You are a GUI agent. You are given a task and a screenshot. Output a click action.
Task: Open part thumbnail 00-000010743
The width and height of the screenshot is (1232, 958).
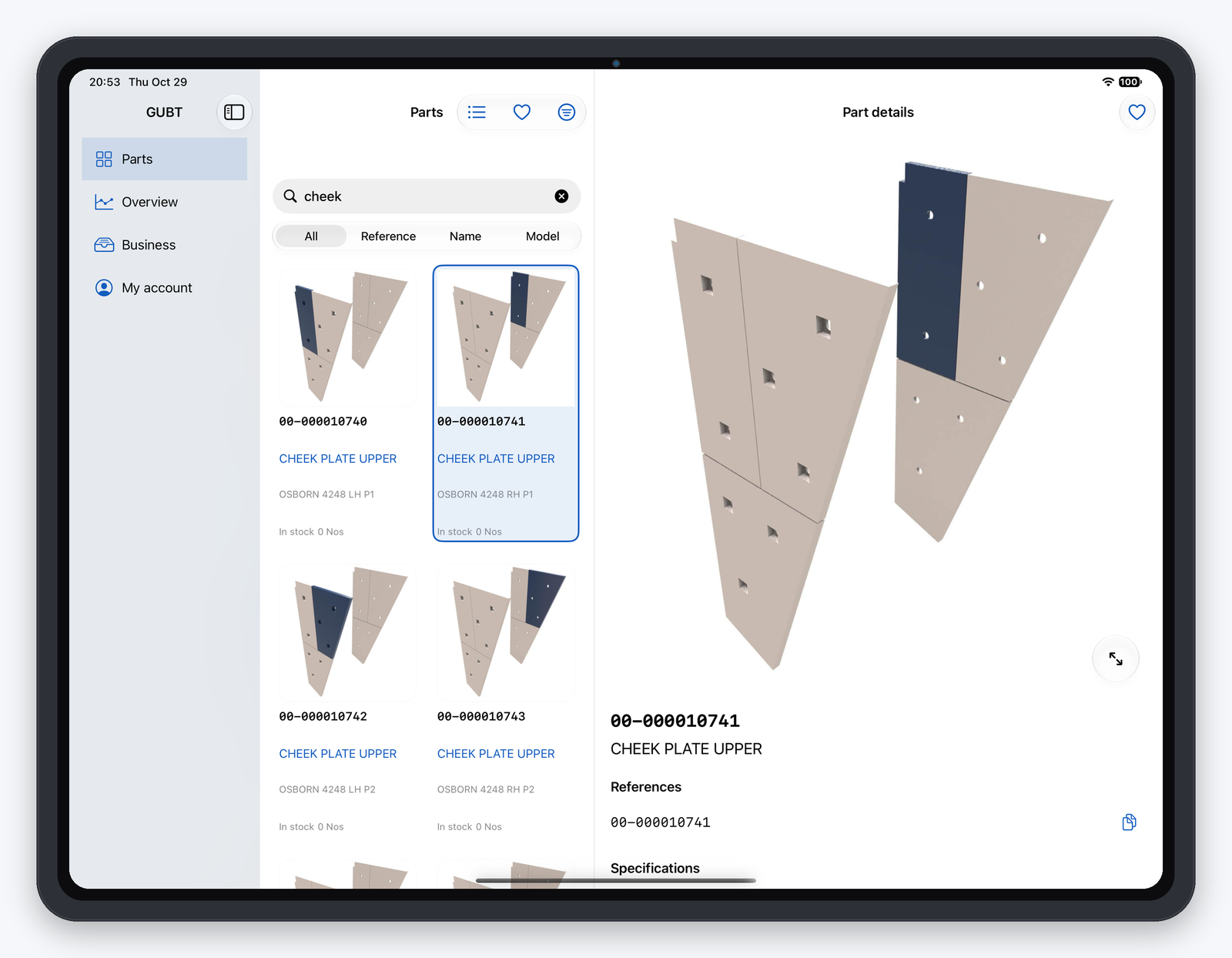(506, 632)
